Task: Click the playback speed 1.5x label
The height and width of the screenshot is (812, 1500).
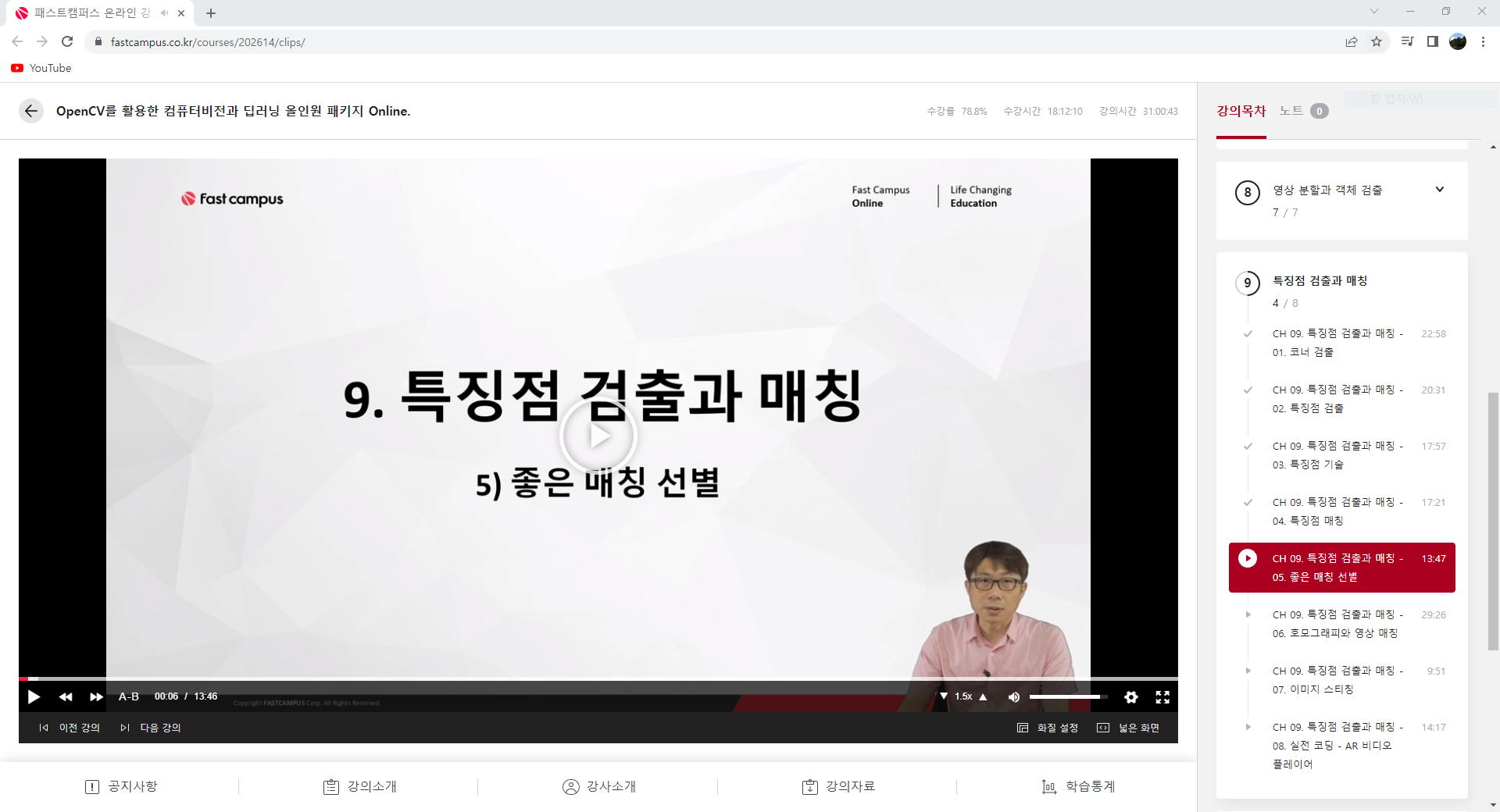Action: click(963, 696)
